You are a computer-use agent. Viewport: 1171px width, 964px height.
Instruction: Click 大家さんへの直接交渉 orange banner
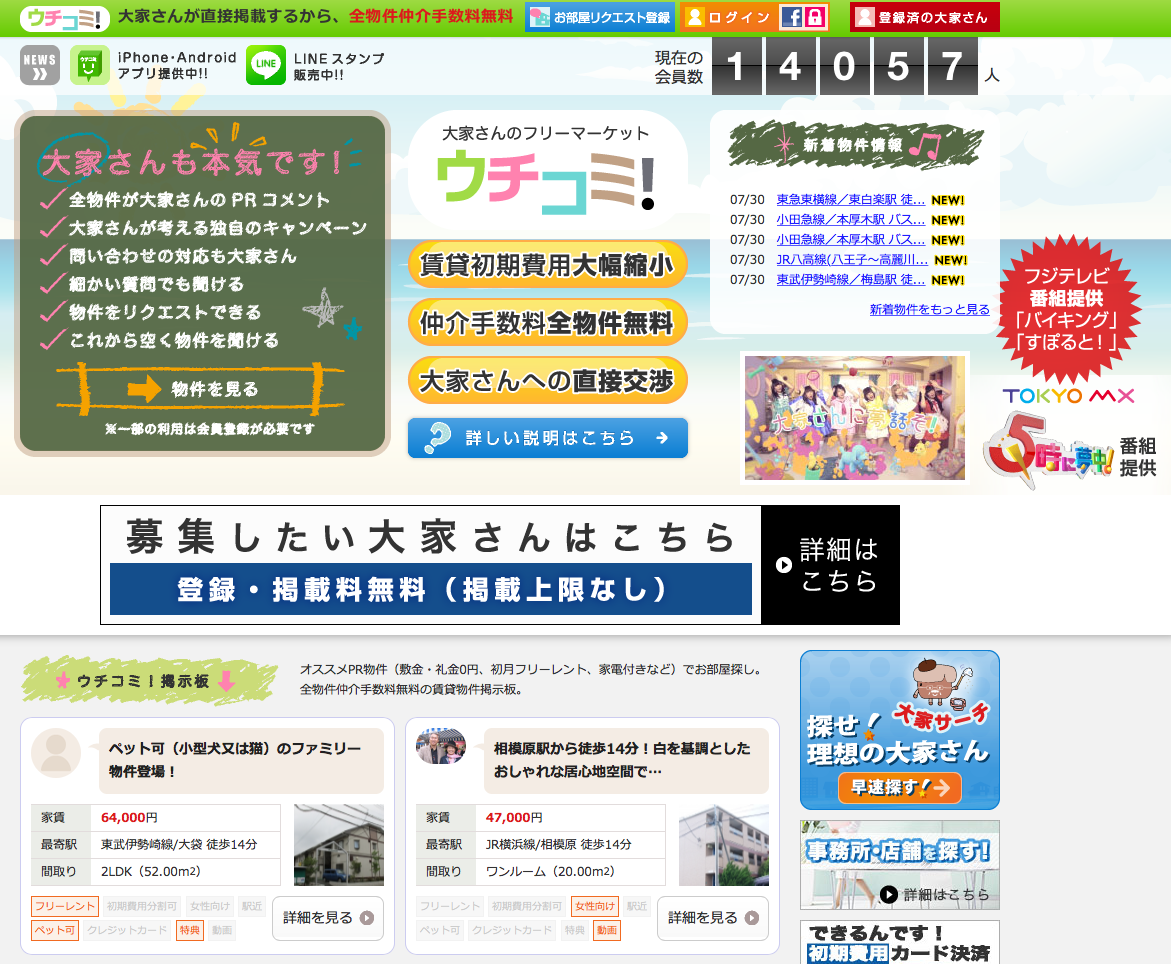point(547,381)
